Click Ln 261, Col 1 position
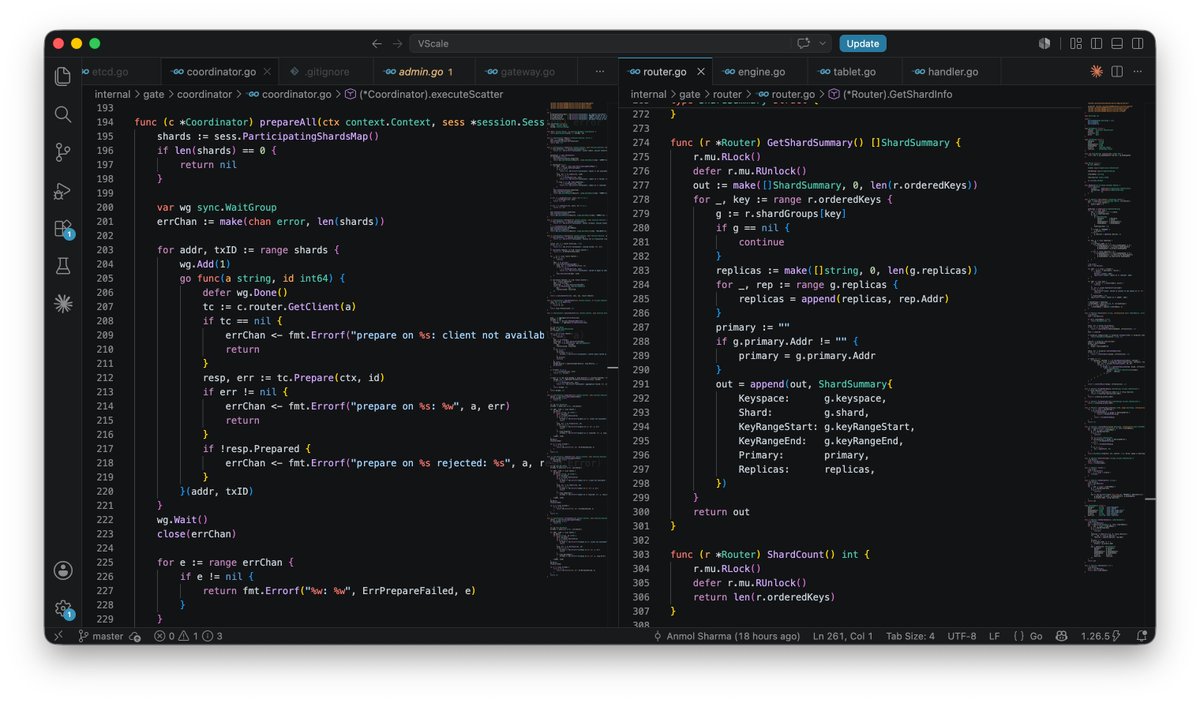Screen dimensions: 1200x703 point(843,636)
